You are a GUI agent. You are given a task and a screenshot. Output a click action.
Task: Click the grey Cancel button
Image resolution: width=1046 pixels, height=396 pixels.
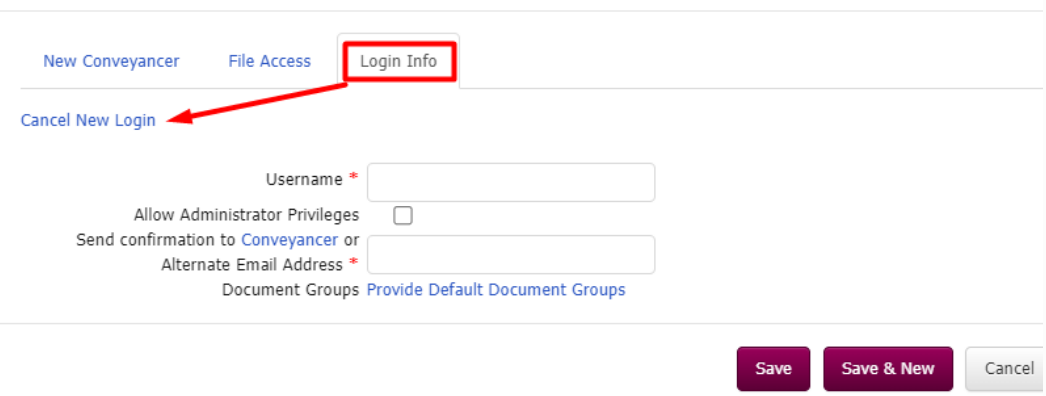tap(1005, 369)
